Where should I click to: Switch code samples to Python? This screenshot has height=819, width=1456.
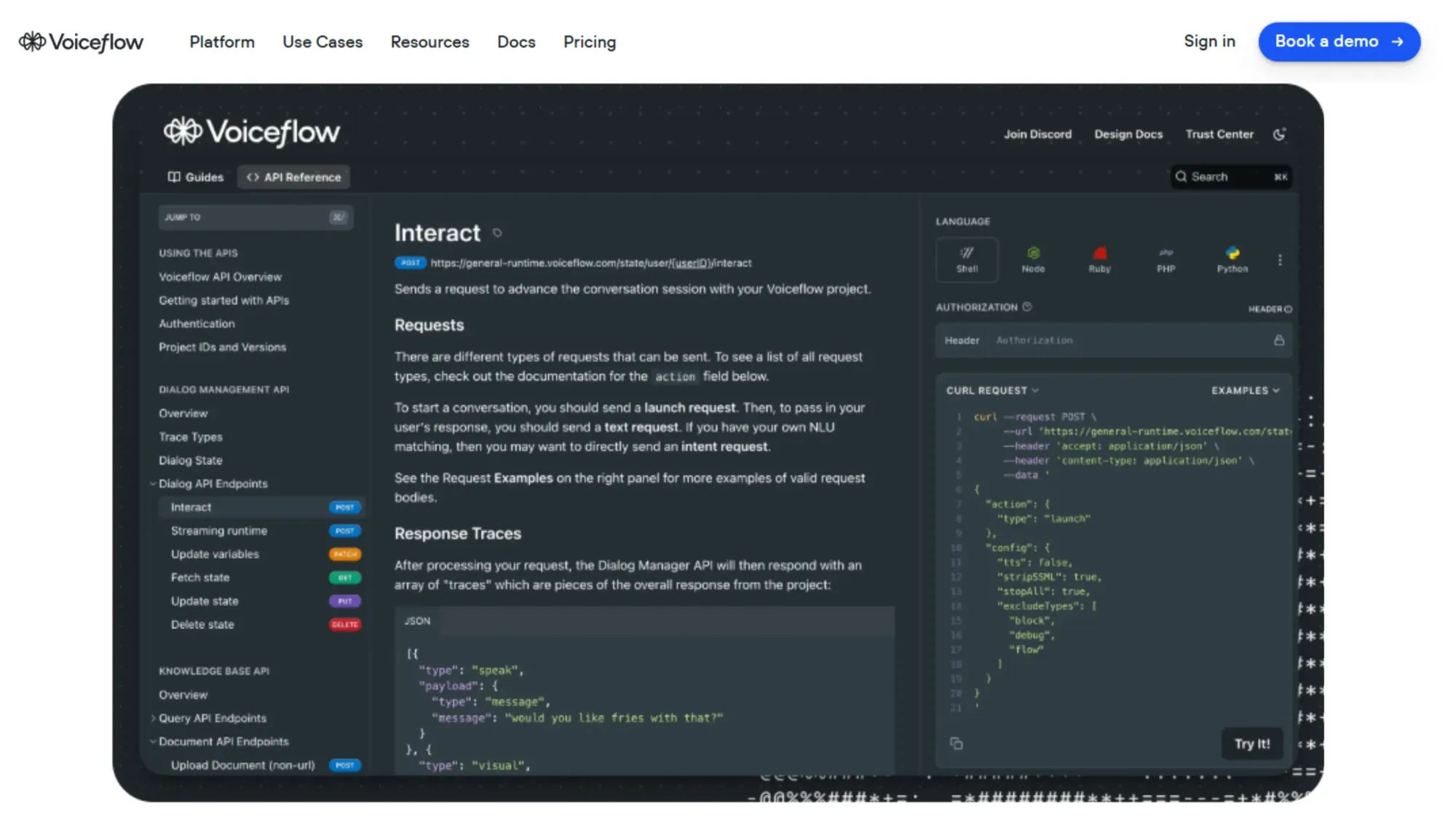(x=1232, y=260)
